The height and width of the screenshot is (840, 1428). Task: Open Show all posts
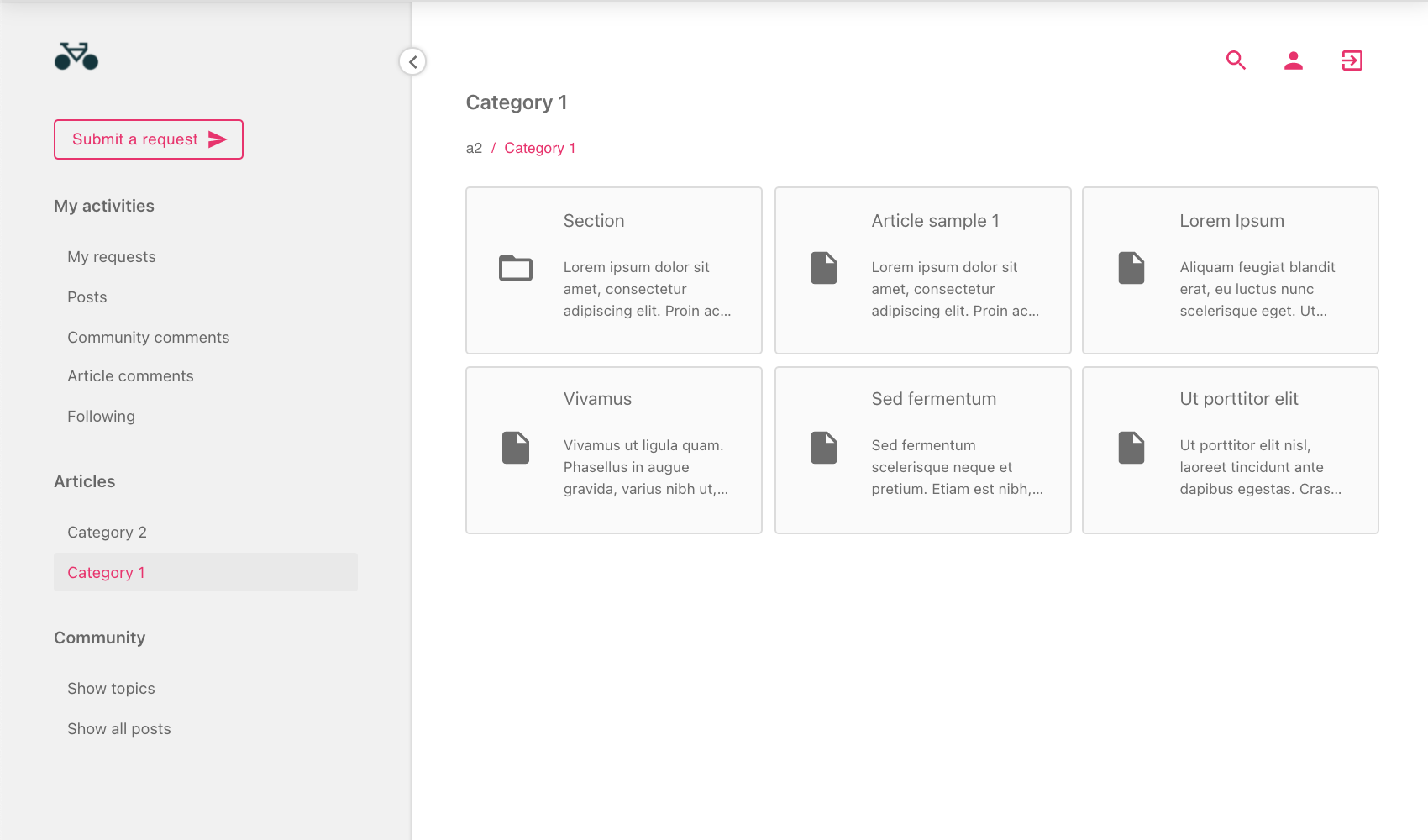119,729
